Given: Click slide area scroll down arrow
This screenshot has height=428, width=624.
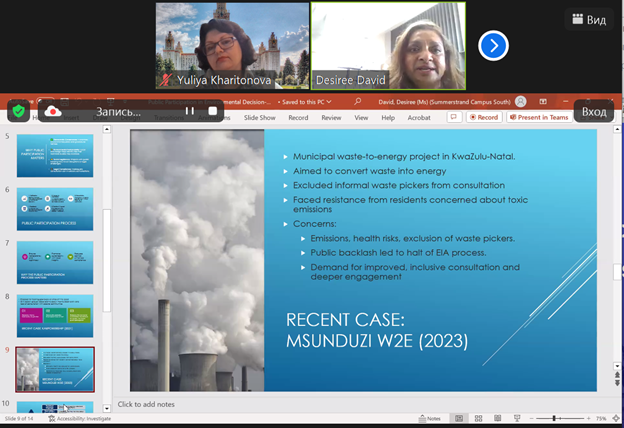Looking at the screenshot, I should tap(617, 366).
